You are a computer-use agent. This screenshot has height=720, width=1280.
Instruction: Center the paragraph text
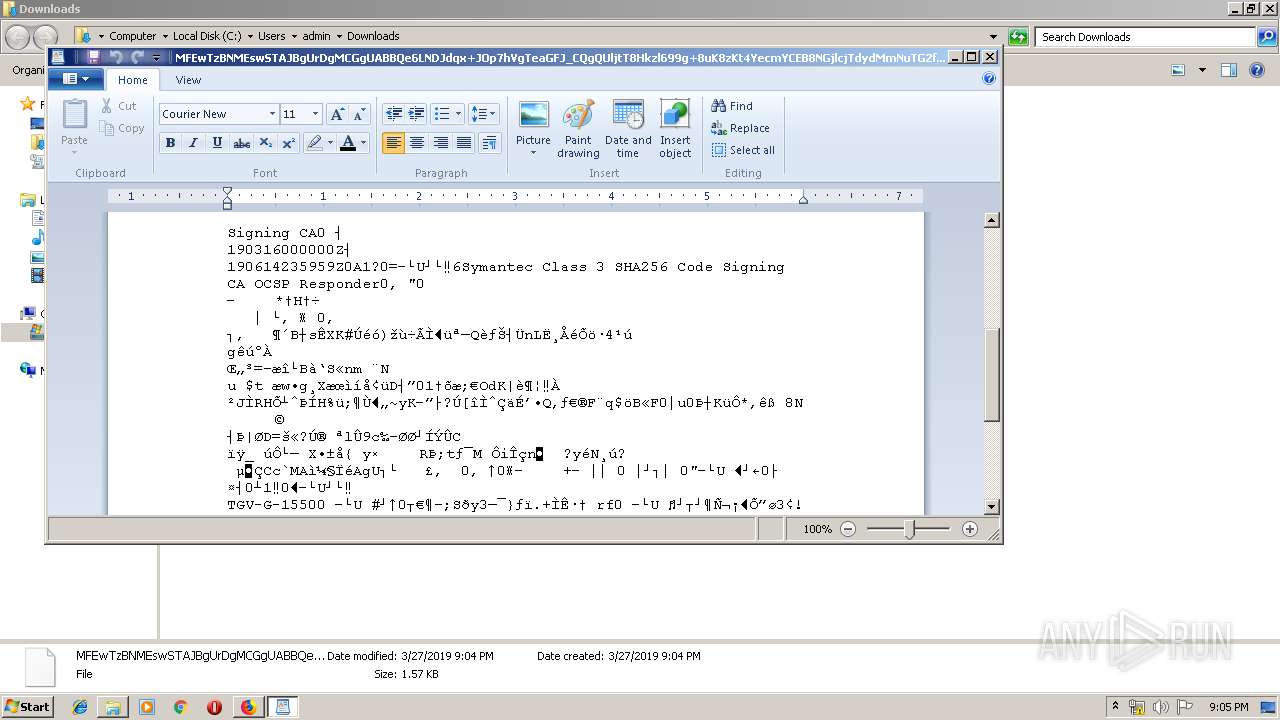pos(417,143)
